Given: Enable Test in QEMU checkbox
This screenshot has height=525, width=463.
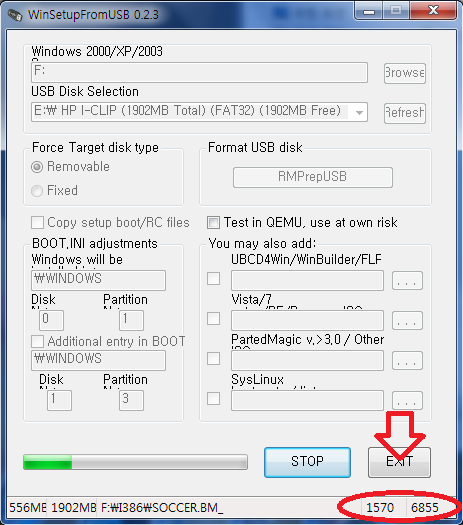Looking at the screenshot, I should [x=213, y=223].
